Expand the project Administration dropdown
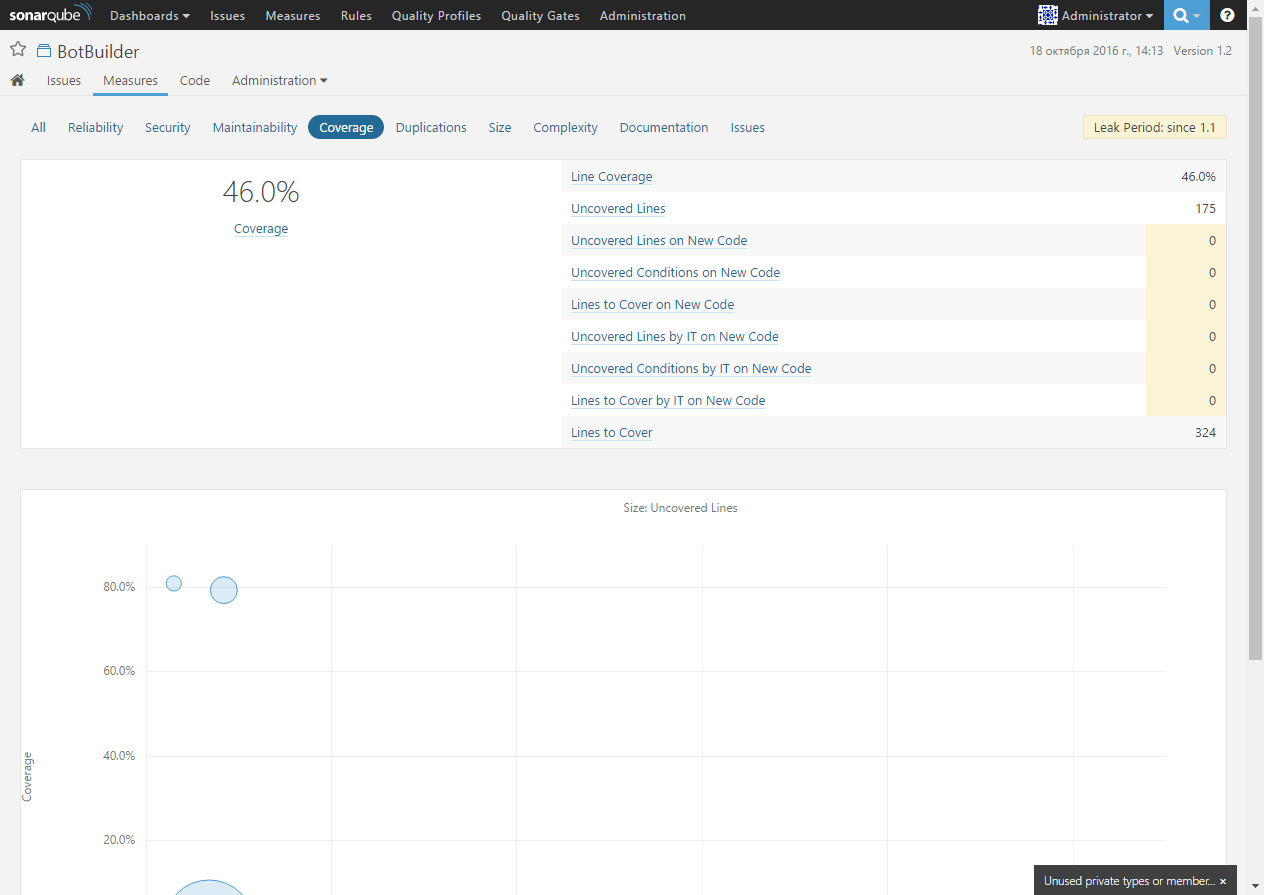The height and width of the screenshot is (895, 1264). pyautogui.click(x=279, y=80)
